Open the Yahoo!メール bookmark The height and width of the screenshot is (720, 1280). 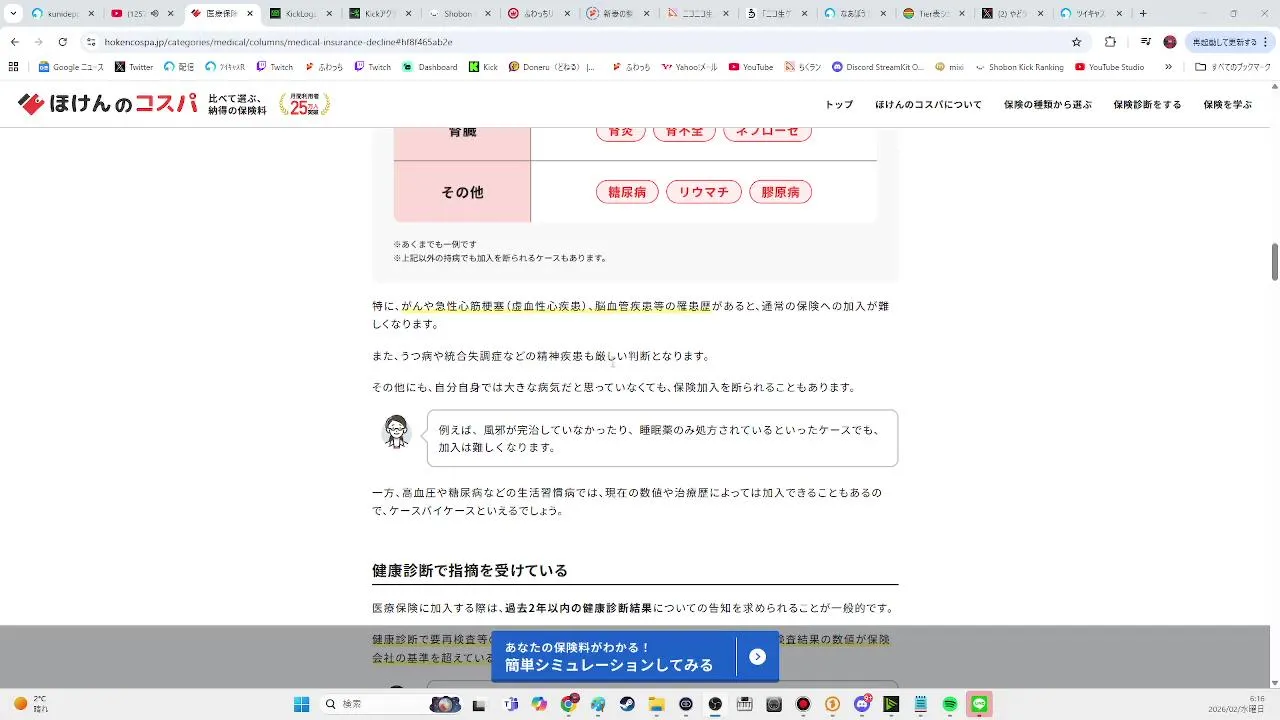690,67
